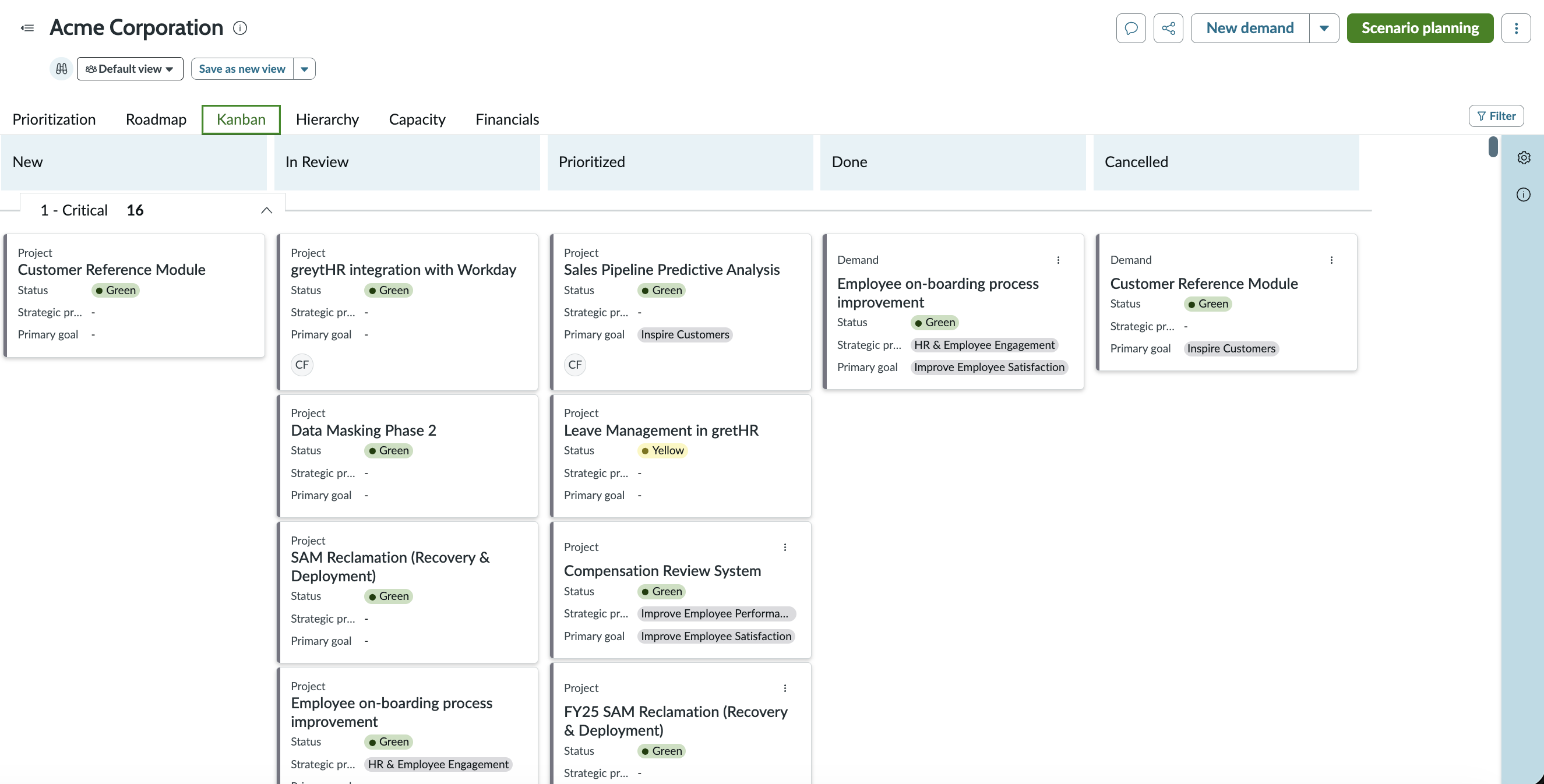Open Compensation Review System project
Screen dimensions: 1544x784
click(x=662, y=571)
